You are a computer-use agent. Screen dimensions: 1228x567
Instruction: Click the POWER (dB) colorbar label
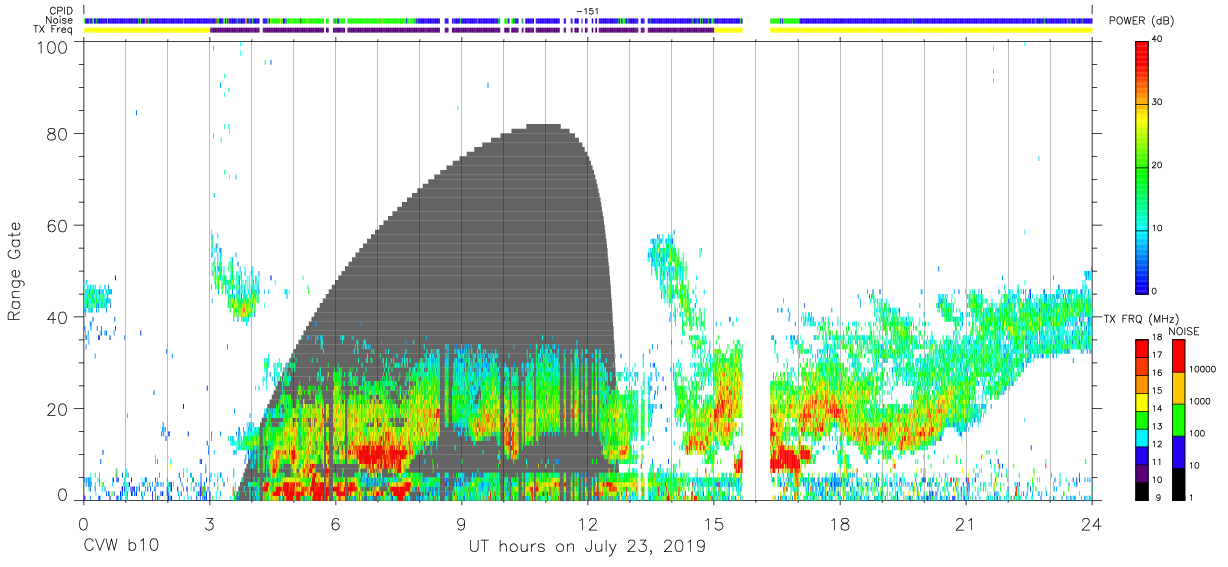(1142, 21)
